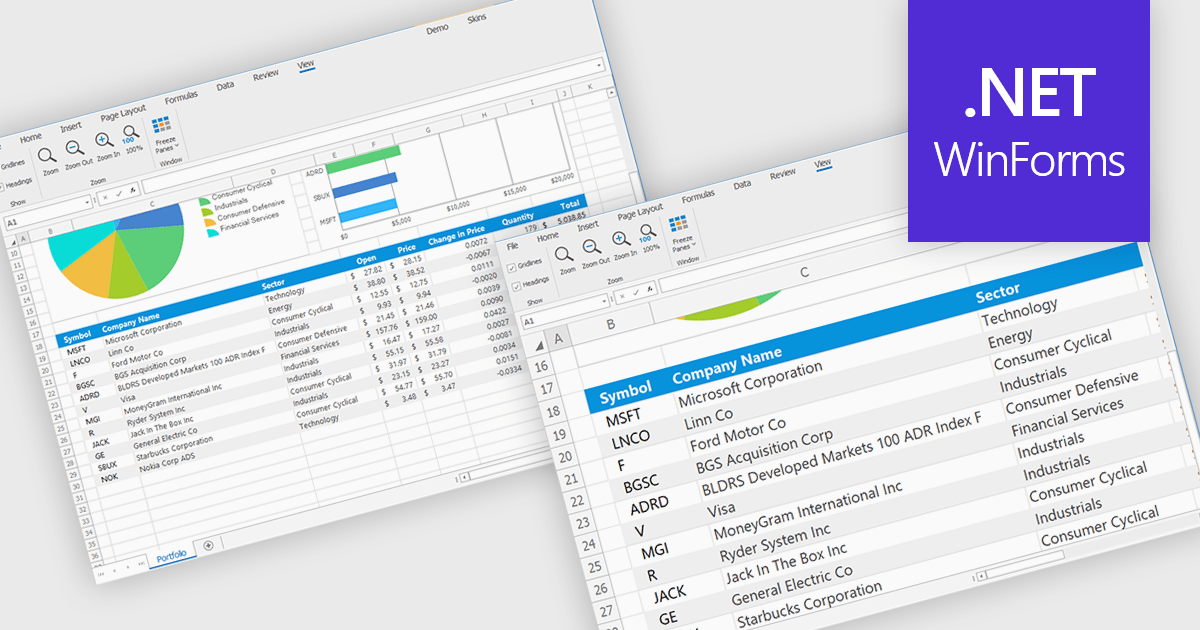
Task: Select column C header in front window
Action: coord(804,273)
